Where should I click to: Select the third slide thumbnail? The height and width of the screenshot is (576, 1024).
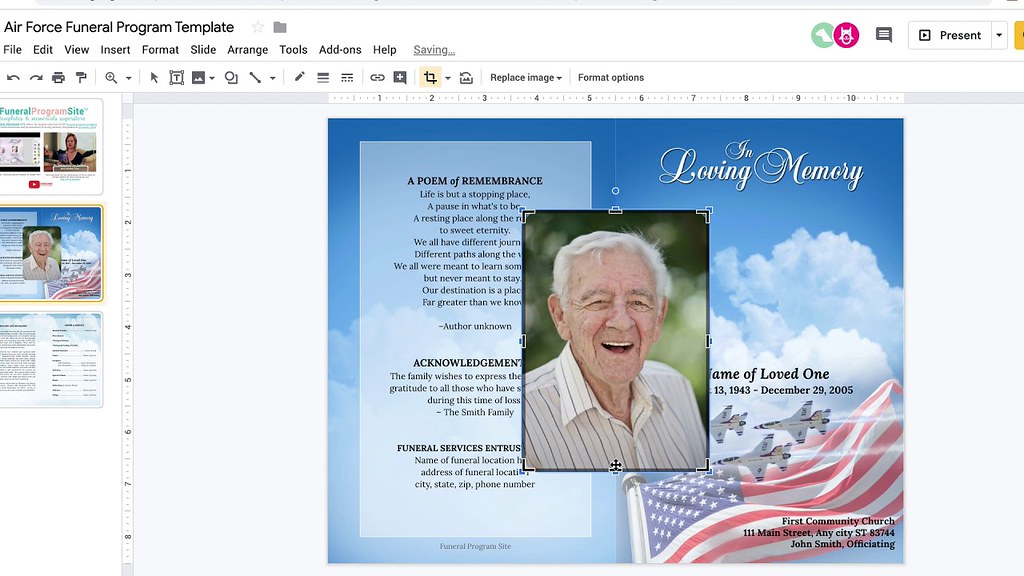(x=51, y=360)
